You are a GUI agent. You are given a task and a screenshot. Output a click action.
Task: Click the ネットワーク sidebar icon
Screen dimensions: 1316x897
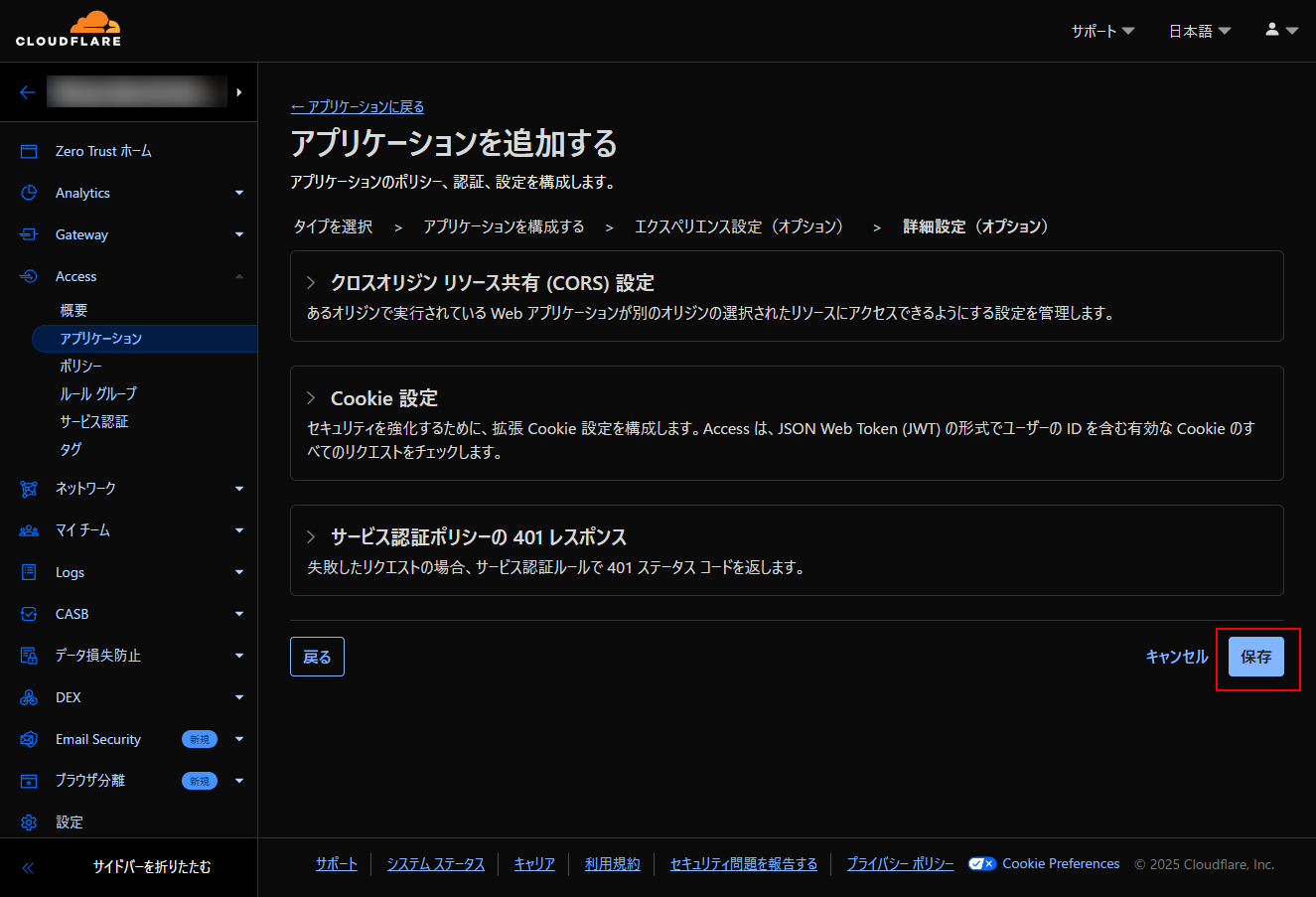click(29, 489)
